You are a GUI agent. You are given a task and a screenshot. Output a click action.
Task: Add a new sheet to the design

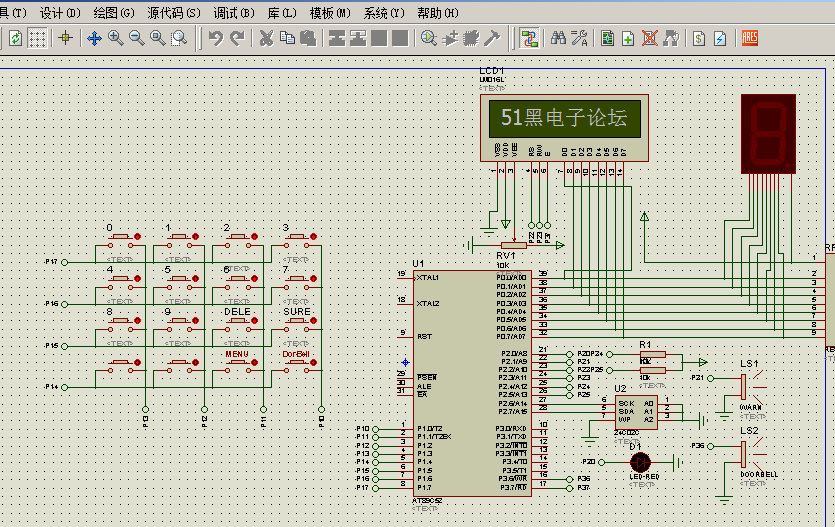(628, 39)
